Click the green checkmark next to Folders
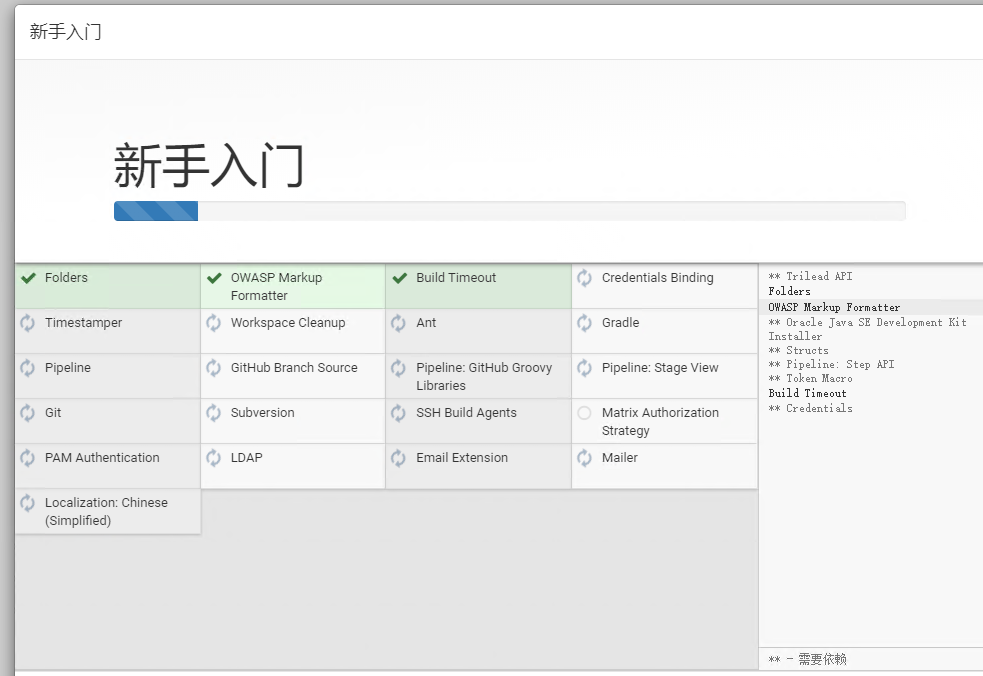 28,278
